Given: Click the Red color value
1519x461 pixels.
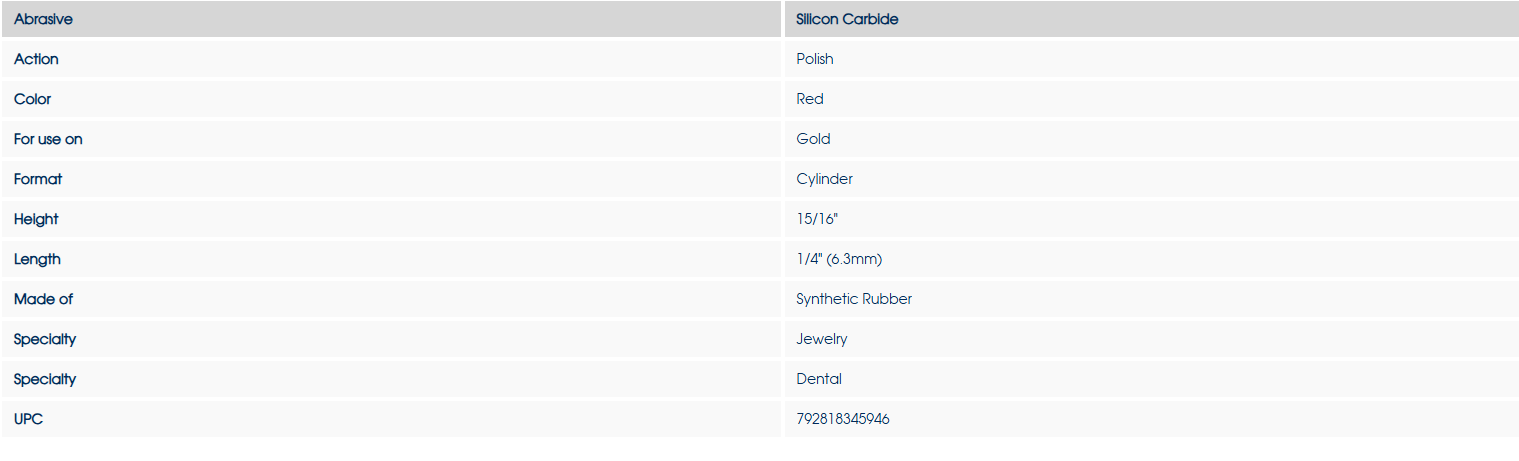Looking at the screenshot, I should [810, 99].
